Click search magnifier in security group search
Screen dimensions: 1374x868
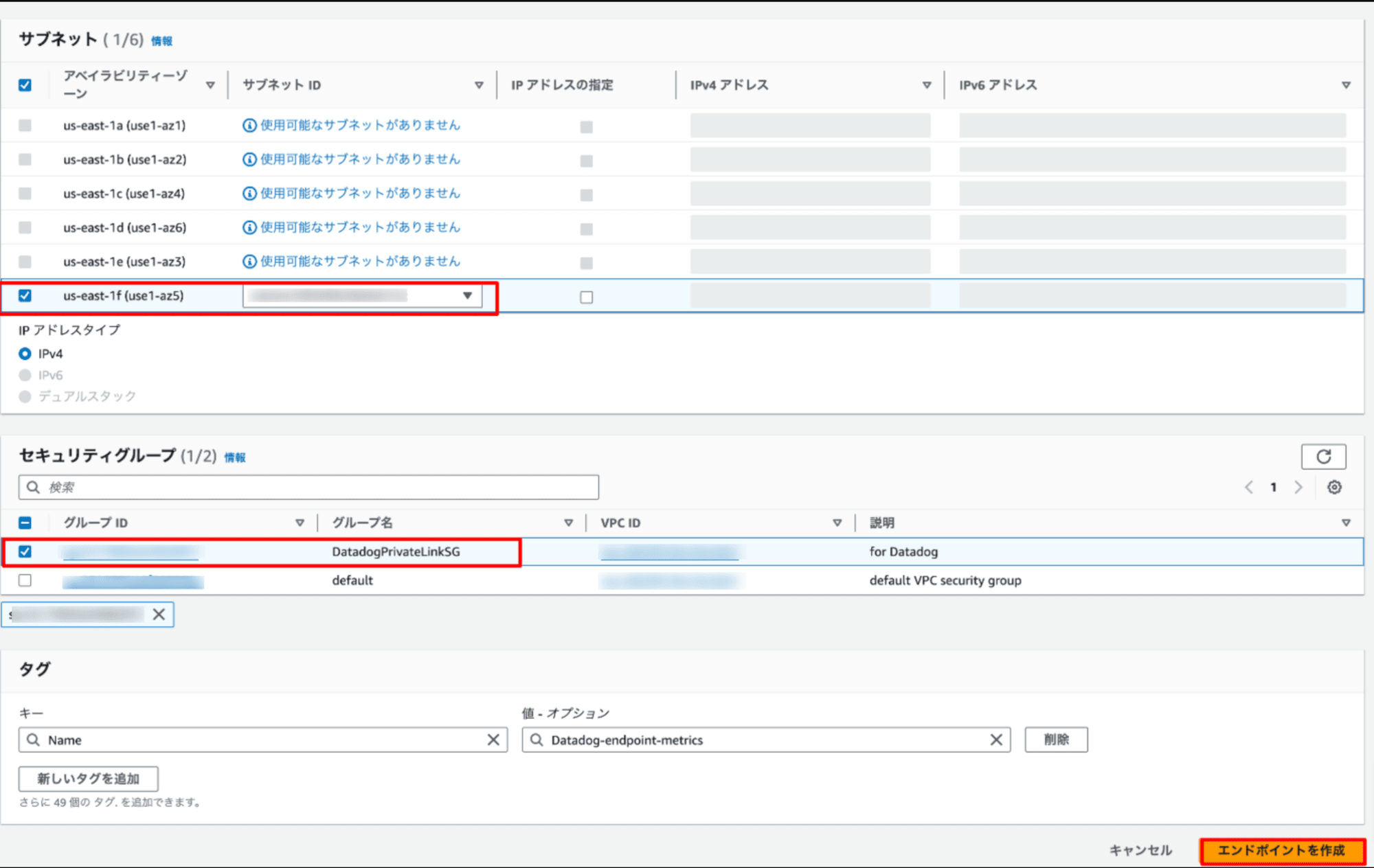(x=33, y=487)
